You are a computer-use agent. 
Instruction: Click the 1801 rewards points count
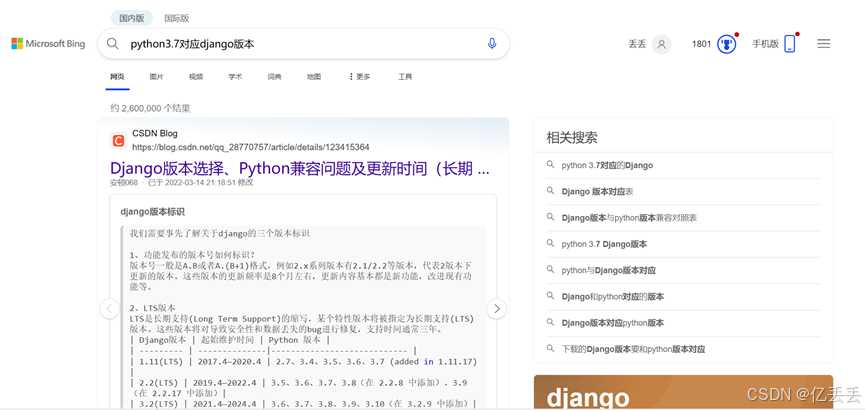pyautogui.click(x=701, y=44)
